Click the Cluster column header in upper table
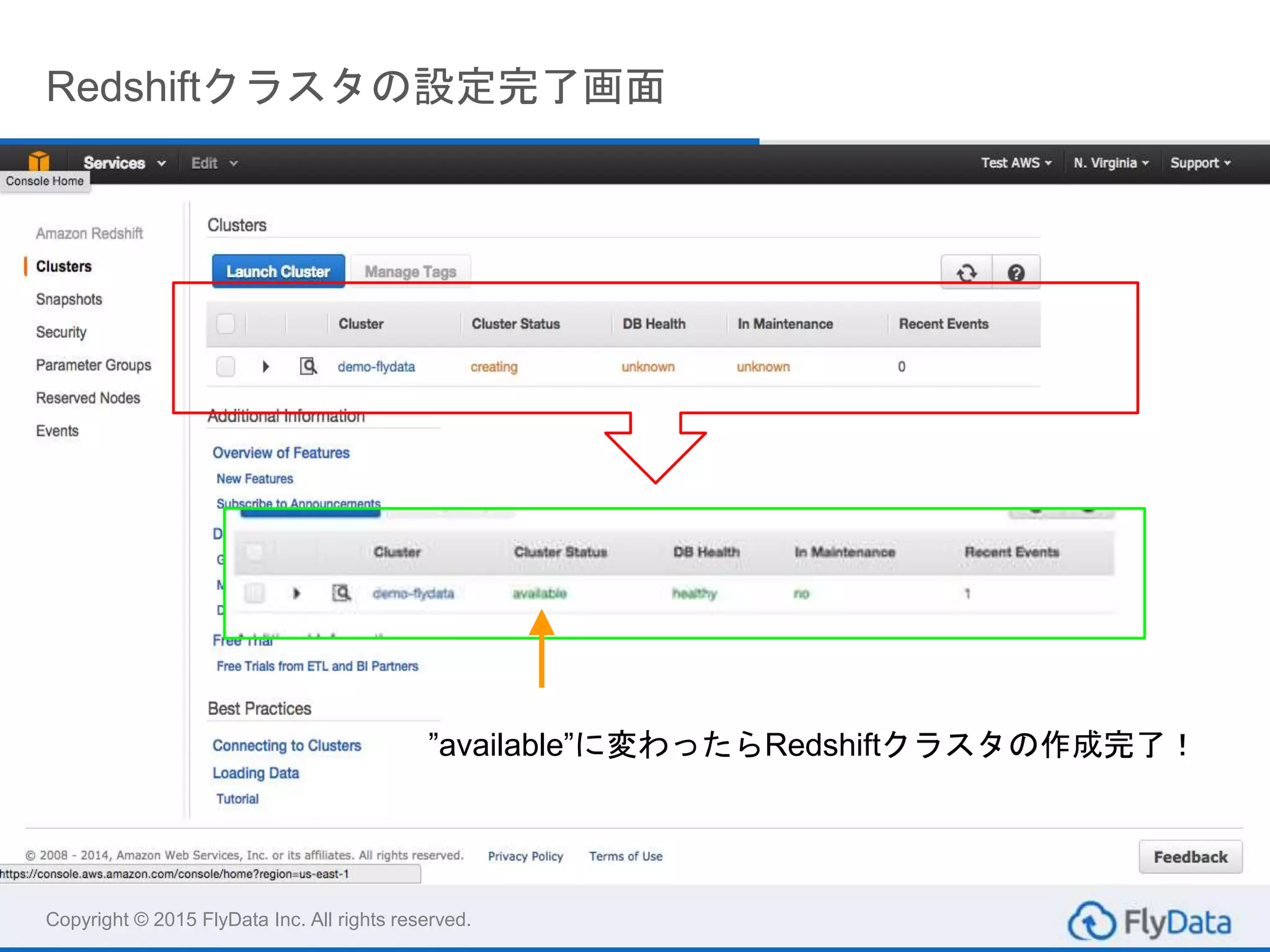 361,324
